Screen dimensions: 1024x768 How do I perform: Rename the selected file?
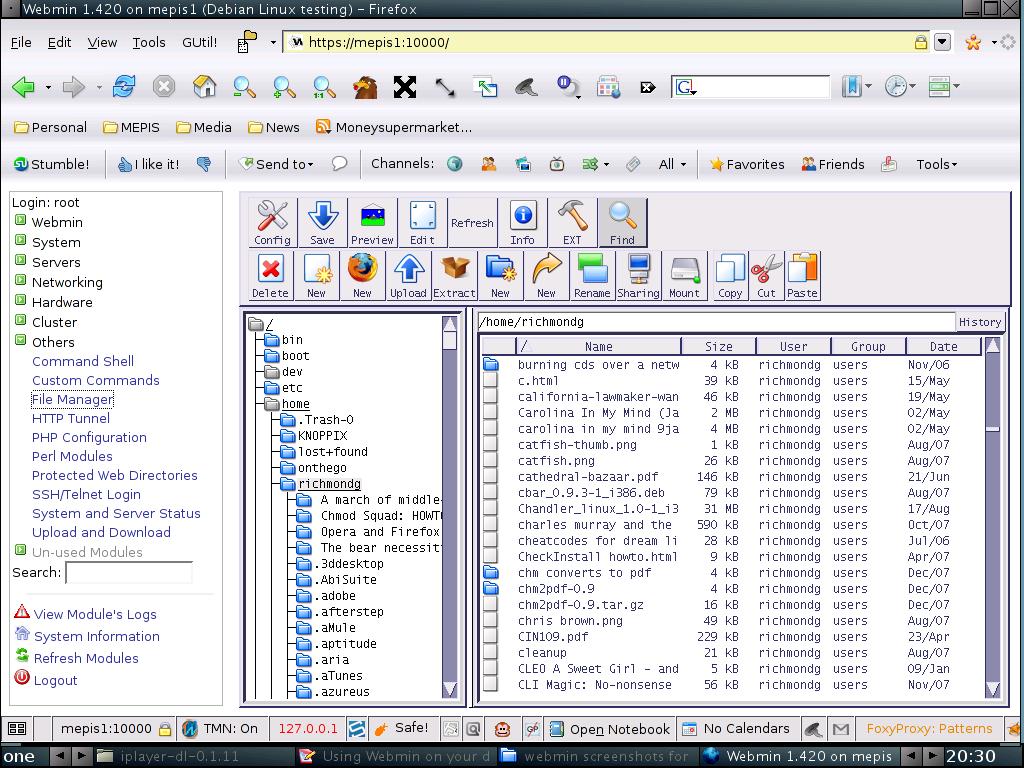(x=592, y=276)
